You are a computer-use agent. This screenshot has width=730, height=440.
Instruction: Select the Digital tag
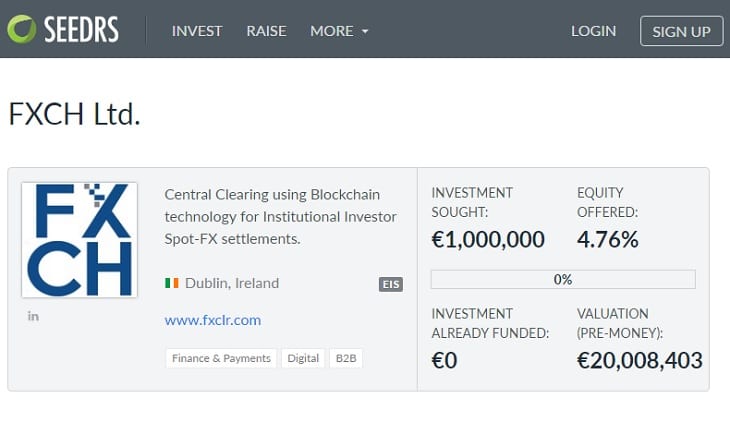(303, 358)
